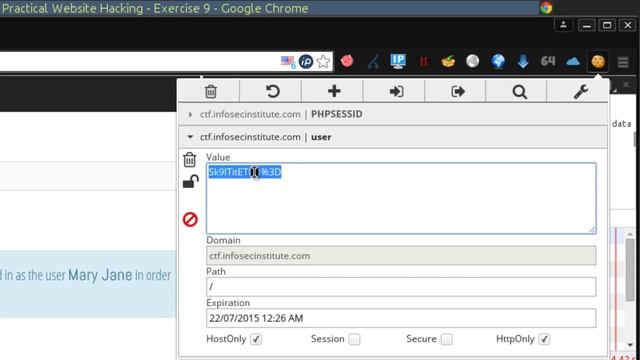Collapse the user cookie row
The width and height of the screenshot is (640, 360).
393,137
